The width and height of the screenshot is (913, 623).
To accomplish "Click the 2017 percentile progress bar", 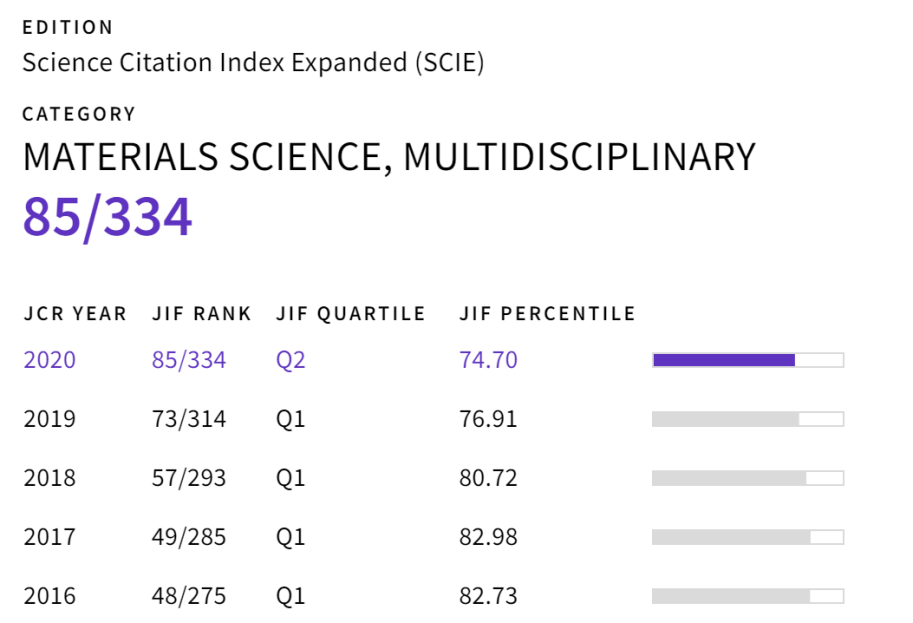I will pos(747,538).
